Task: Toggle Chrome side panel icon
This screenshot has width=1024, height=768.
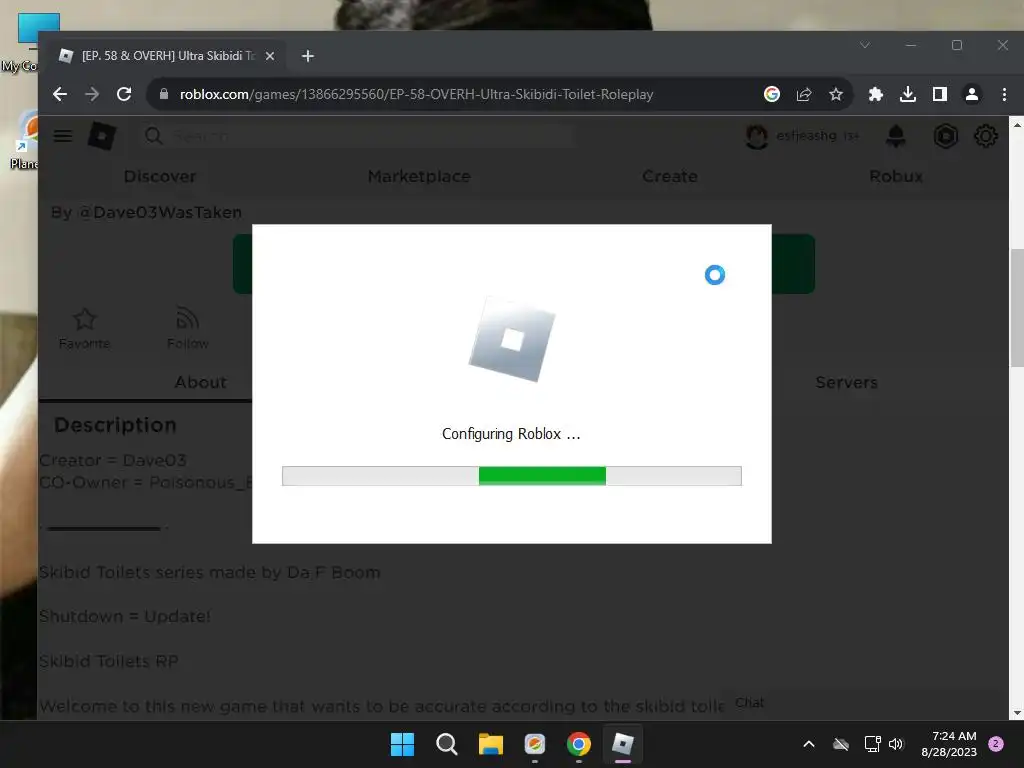Action: coord(940,94)
